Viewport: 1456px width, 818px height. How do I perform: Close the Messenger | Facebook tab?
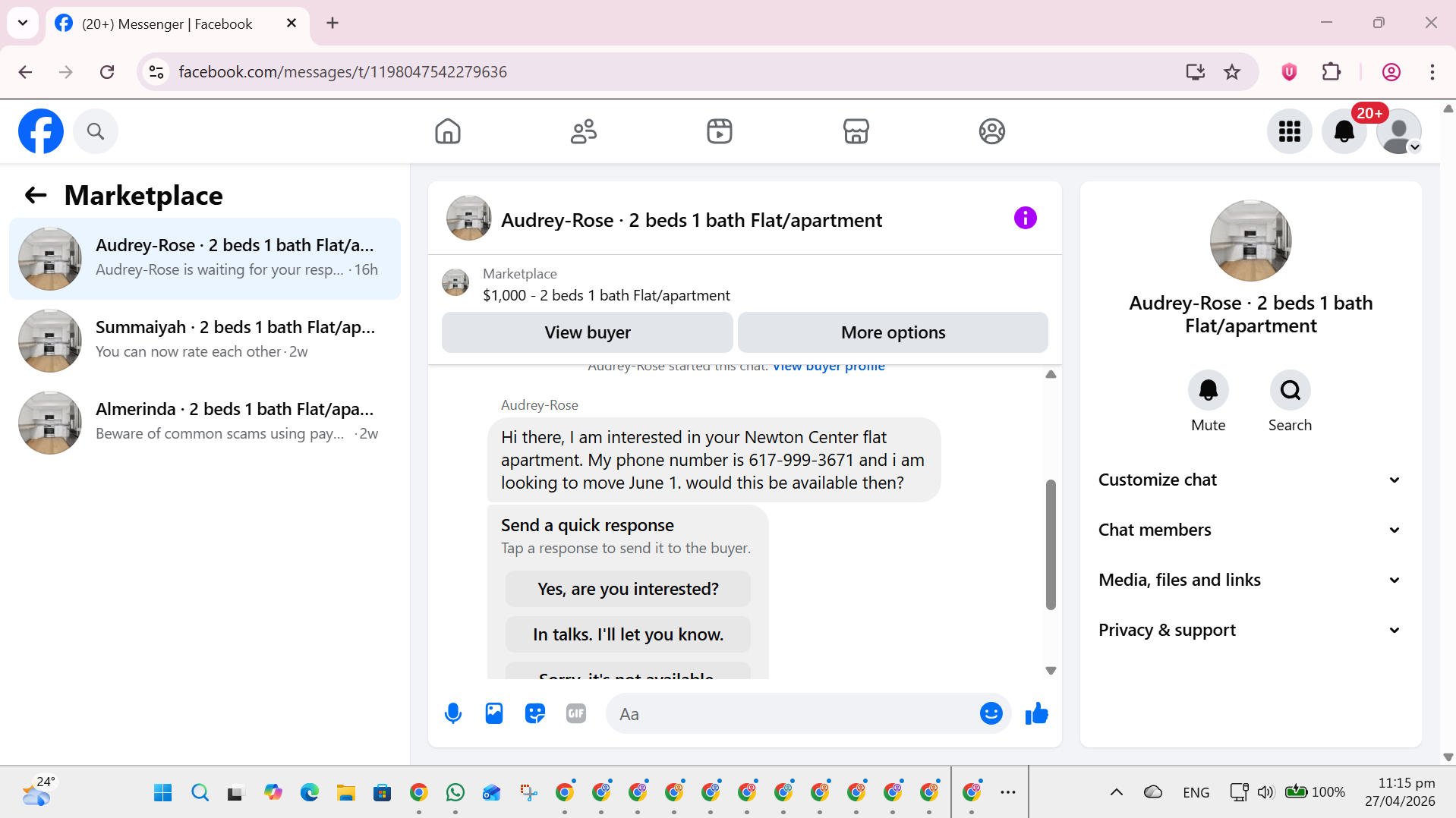click(x=292, y=24)
